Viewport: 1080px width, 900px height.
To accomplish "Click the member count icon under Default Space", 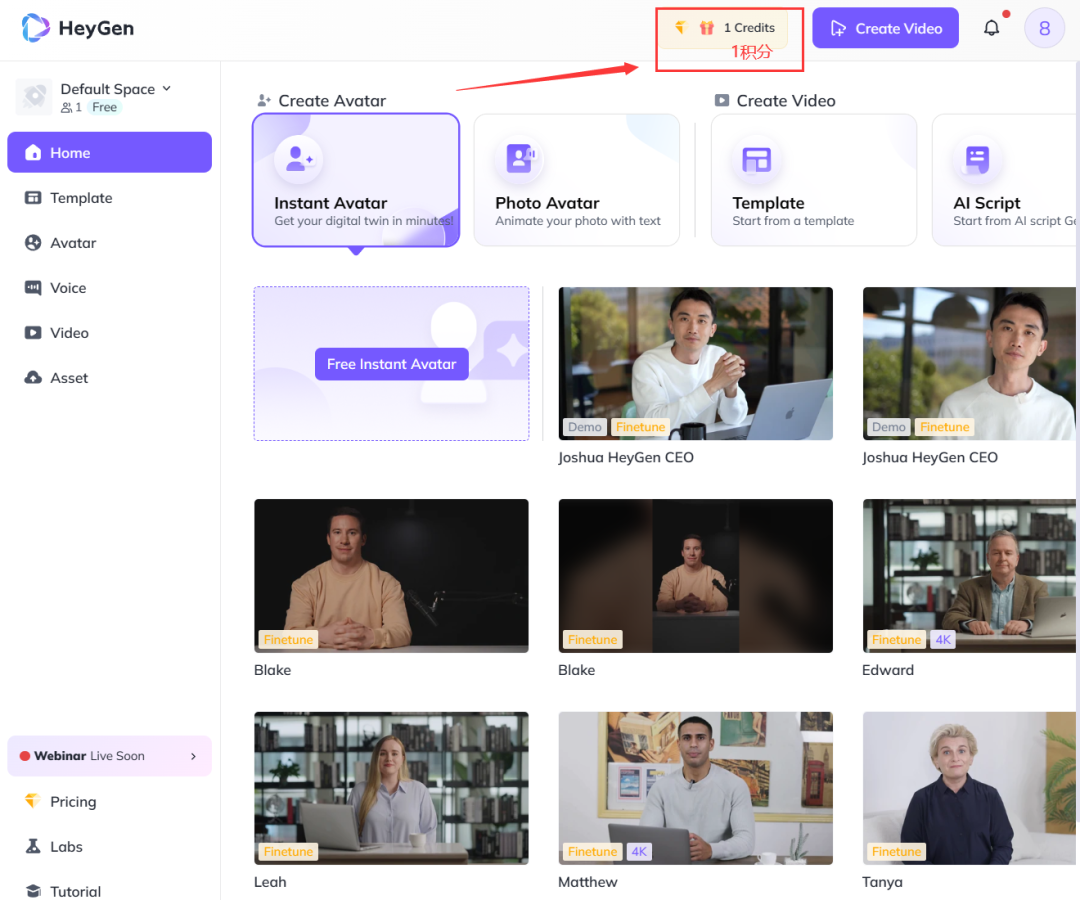I will (66, 107).
